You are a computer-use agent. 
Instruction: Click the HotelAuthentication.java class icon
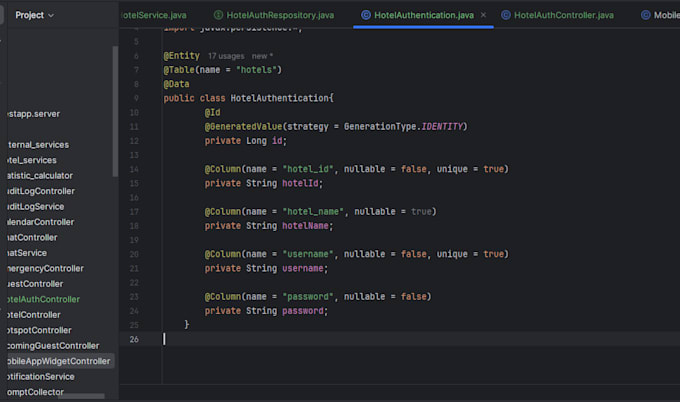366,15
